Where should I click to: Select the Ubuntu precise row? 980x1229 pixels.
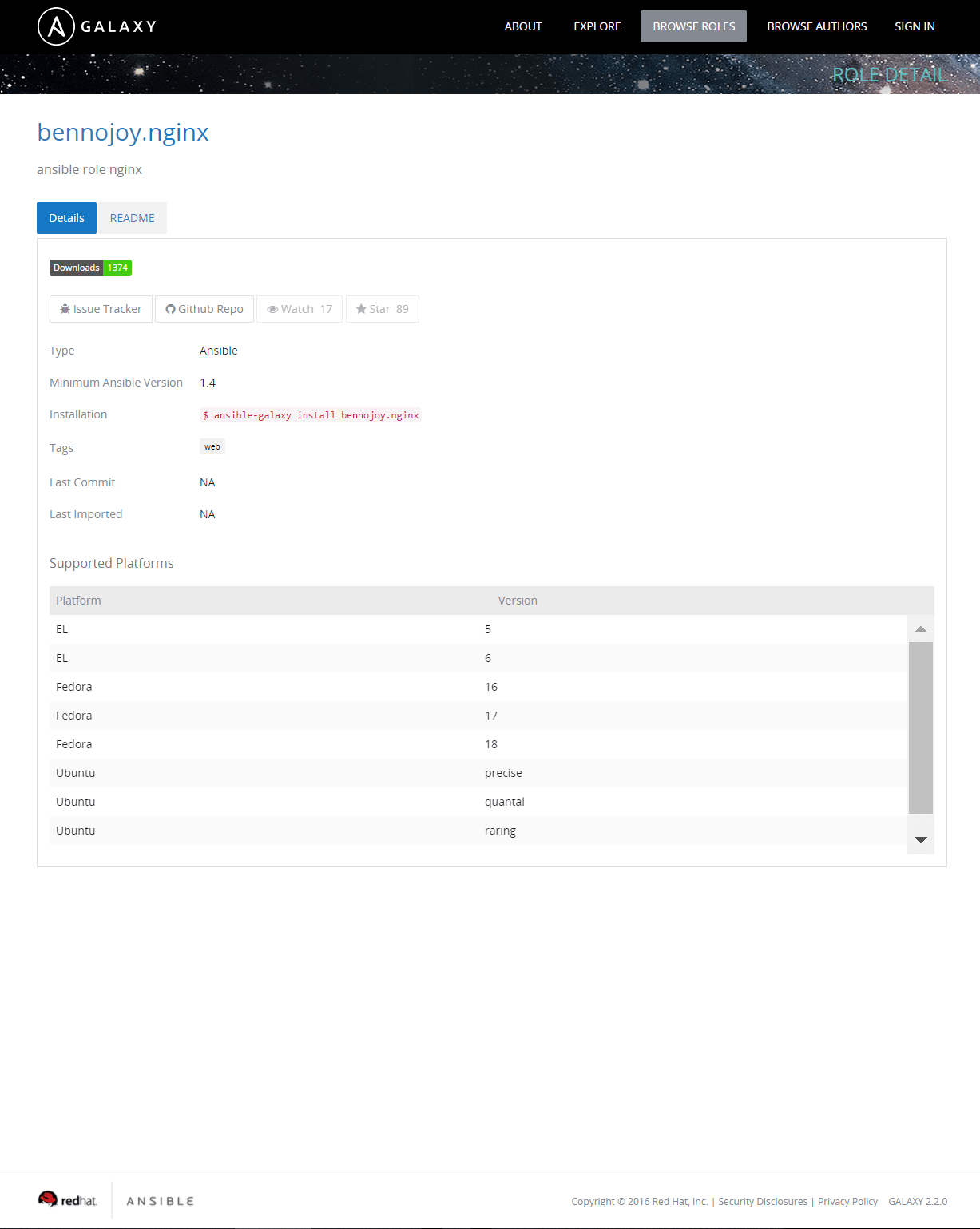tap(478, 773)
